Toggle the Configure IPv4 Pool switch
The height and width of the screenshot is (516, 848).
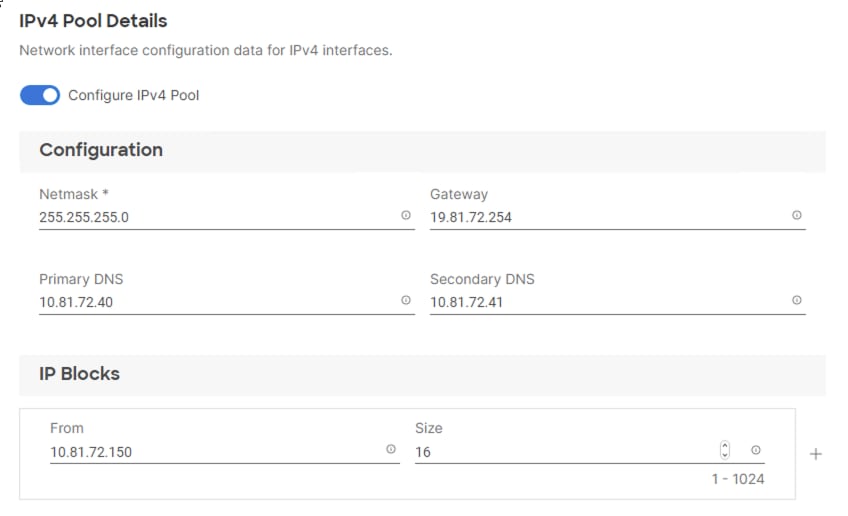40,95
